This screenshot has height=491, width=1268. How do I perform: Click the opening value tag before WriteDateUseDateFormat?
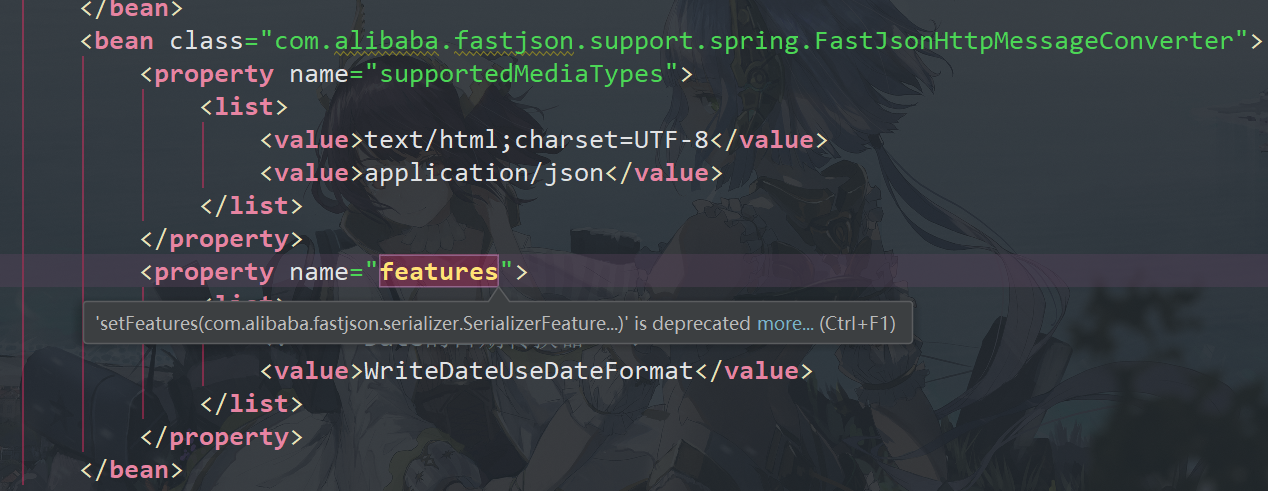[x=311, y=371]
